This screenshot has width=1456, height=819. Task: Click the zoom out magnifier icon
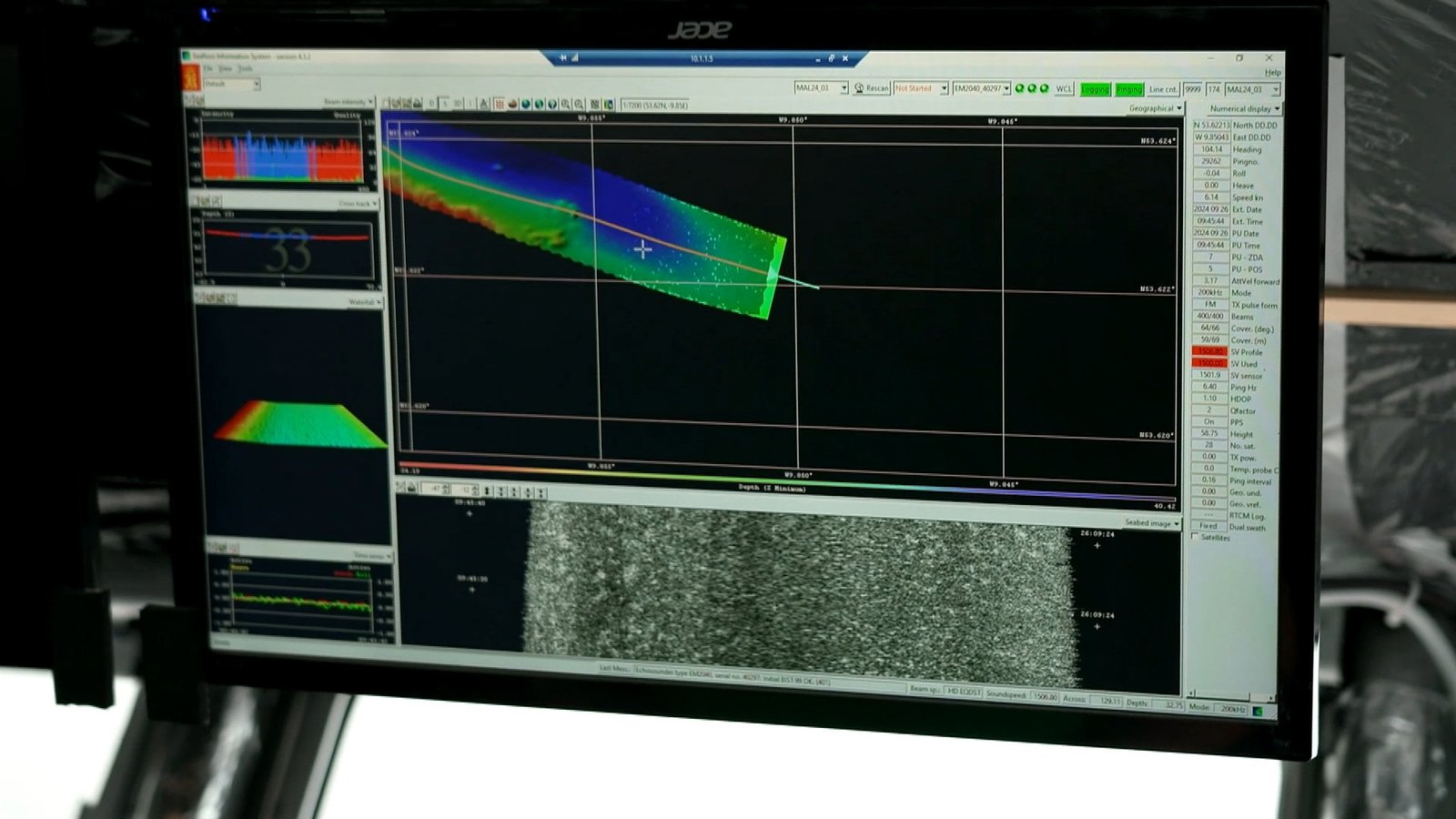pyautogui.click(x=579, y=104)
